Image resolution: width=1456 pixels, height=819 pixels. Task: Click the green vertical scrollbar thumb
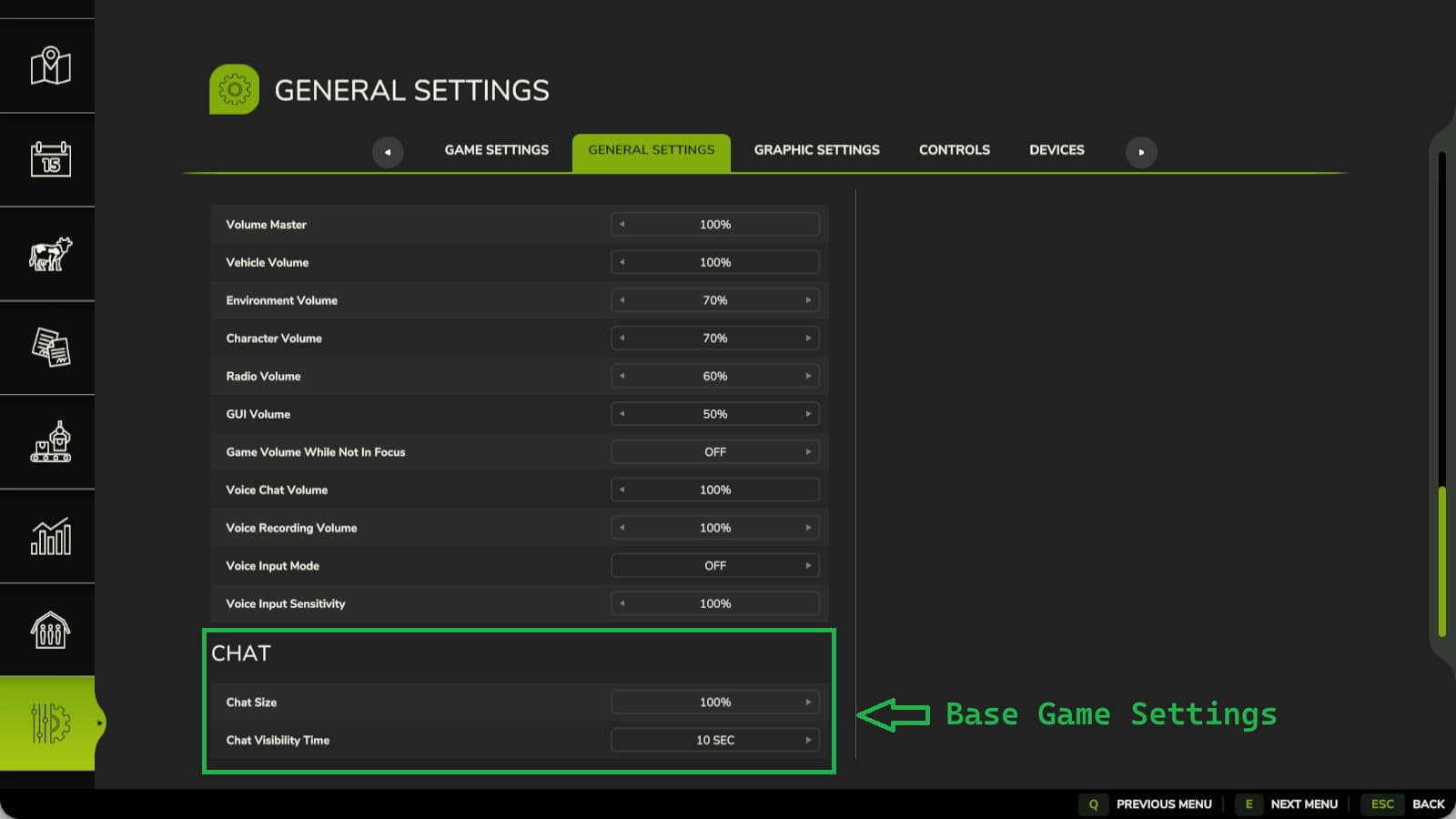[x=1442, y=561]
